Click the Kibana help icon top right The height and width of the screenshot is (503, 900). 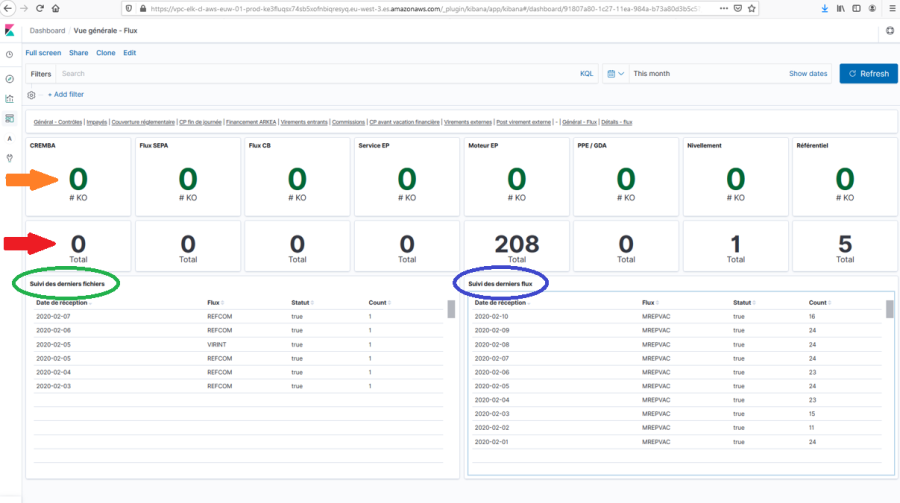point(890,31)
